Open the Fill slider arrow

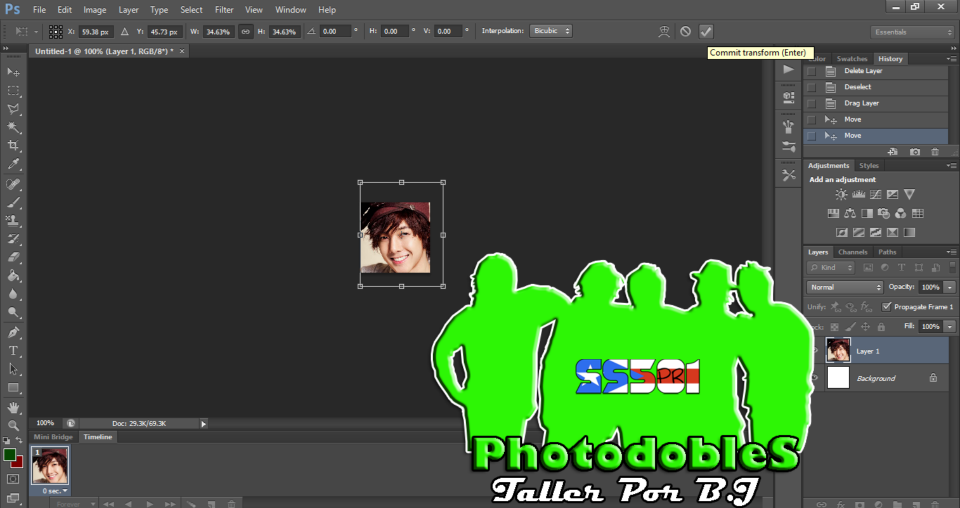pos(950,327)
